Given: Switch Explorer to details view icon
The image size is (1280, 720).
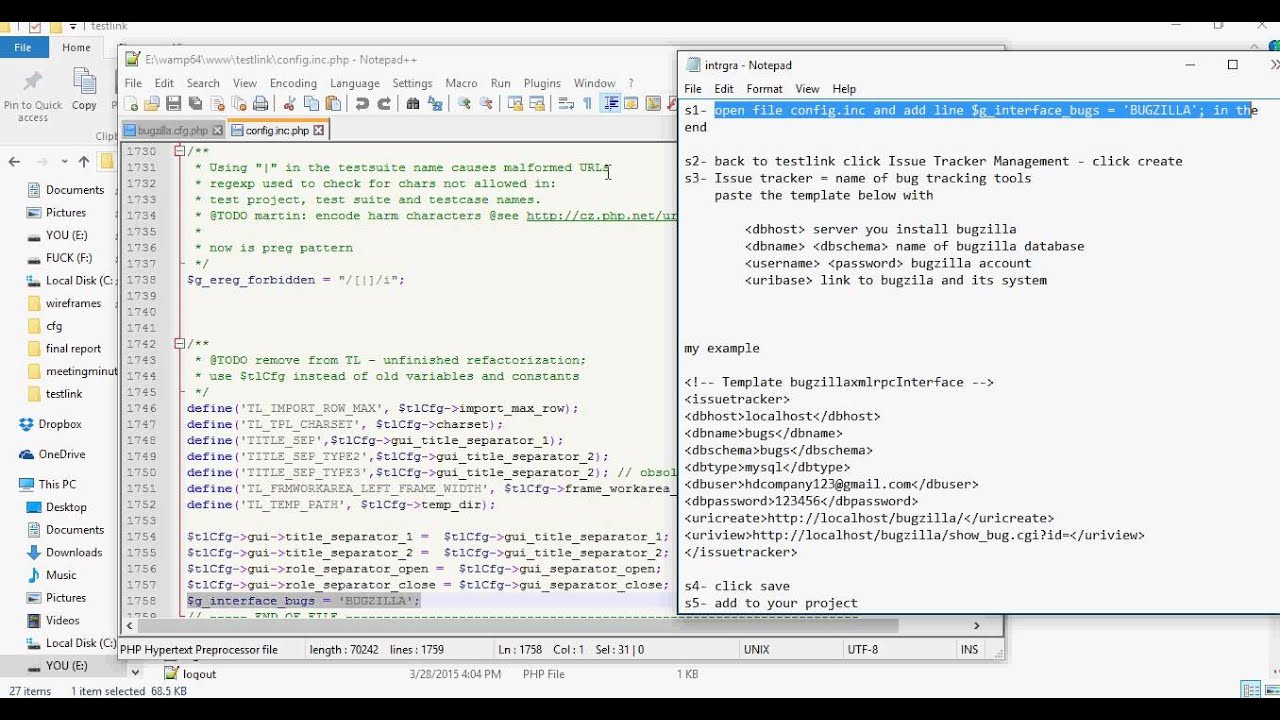Looking at the screenshot, I should tap(1249, 690).
